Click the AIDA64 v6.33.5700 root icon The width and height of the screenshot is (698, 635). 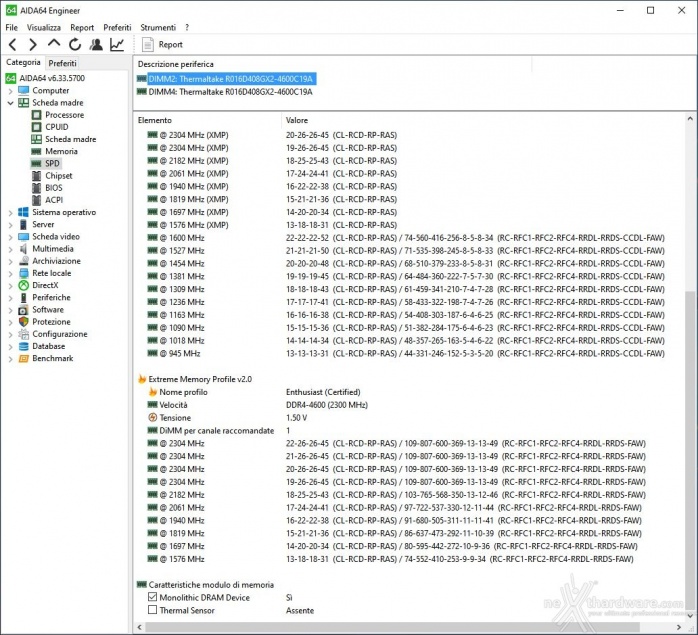tap(11, 78)
